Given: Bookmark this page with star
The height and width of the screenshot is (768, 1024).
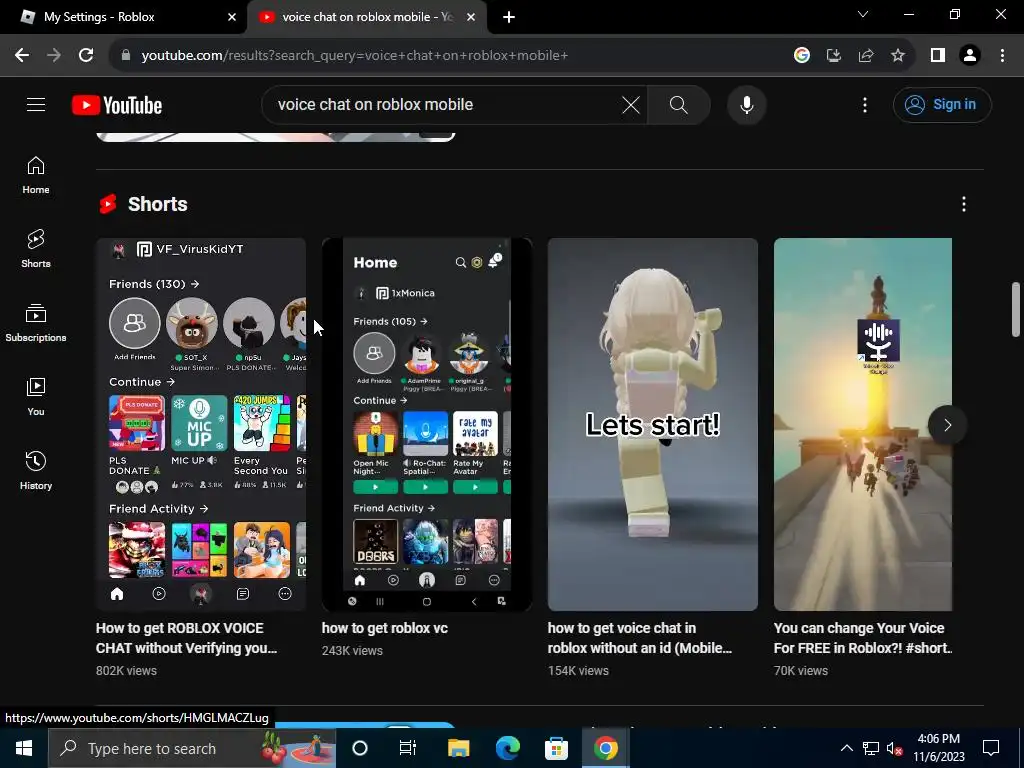Looking at the screenshot, I should pos(898,56).
